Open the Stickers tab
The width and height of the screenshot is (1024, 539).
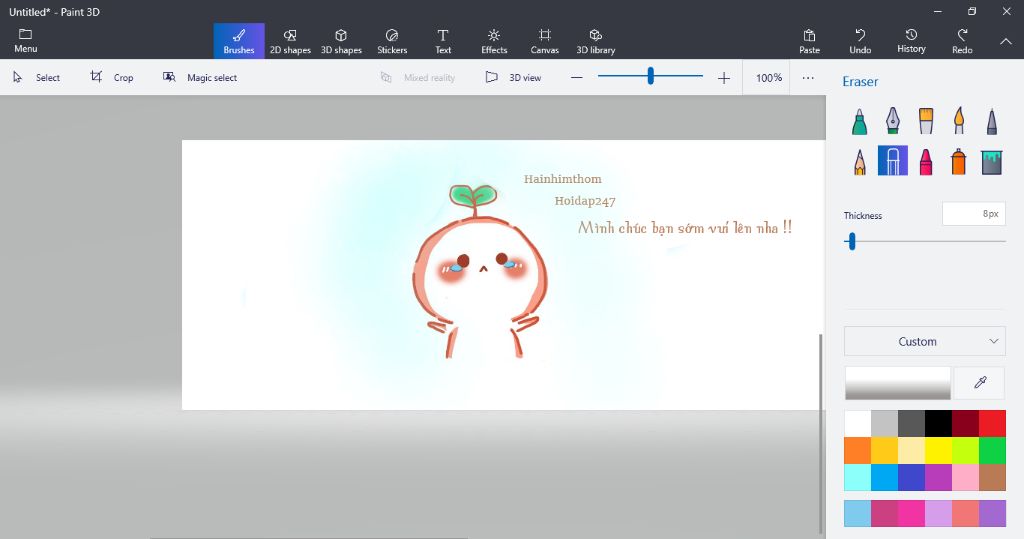pos(392,41)
